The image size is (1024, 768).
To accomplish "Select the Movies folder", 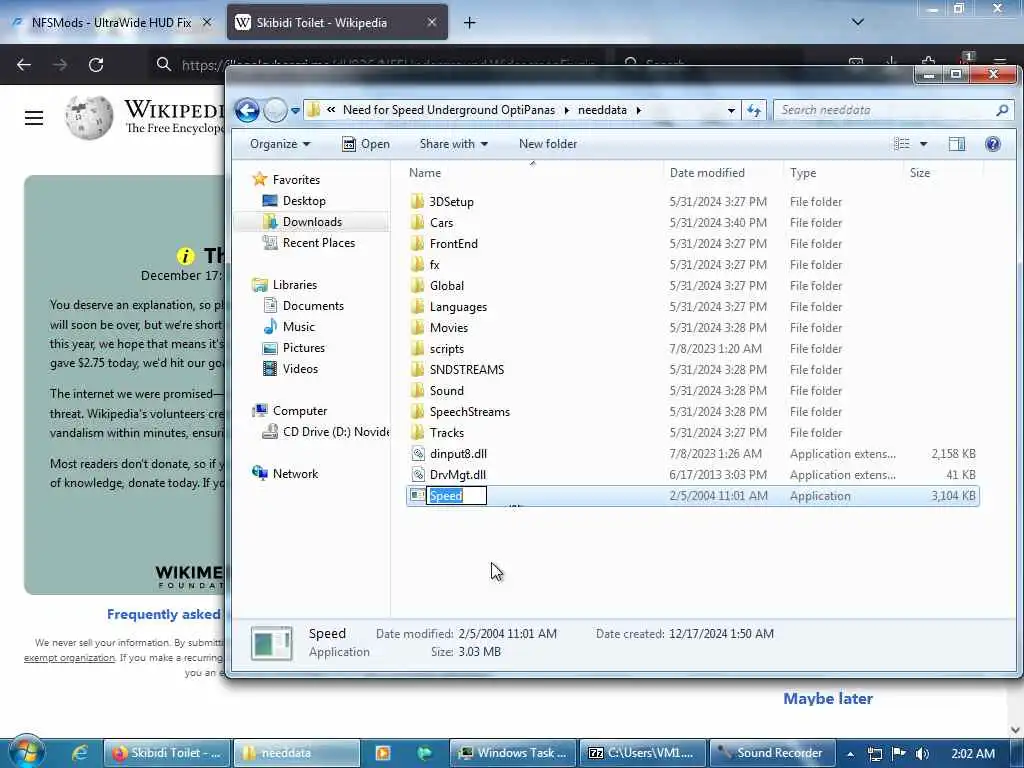I will point(449,327).
